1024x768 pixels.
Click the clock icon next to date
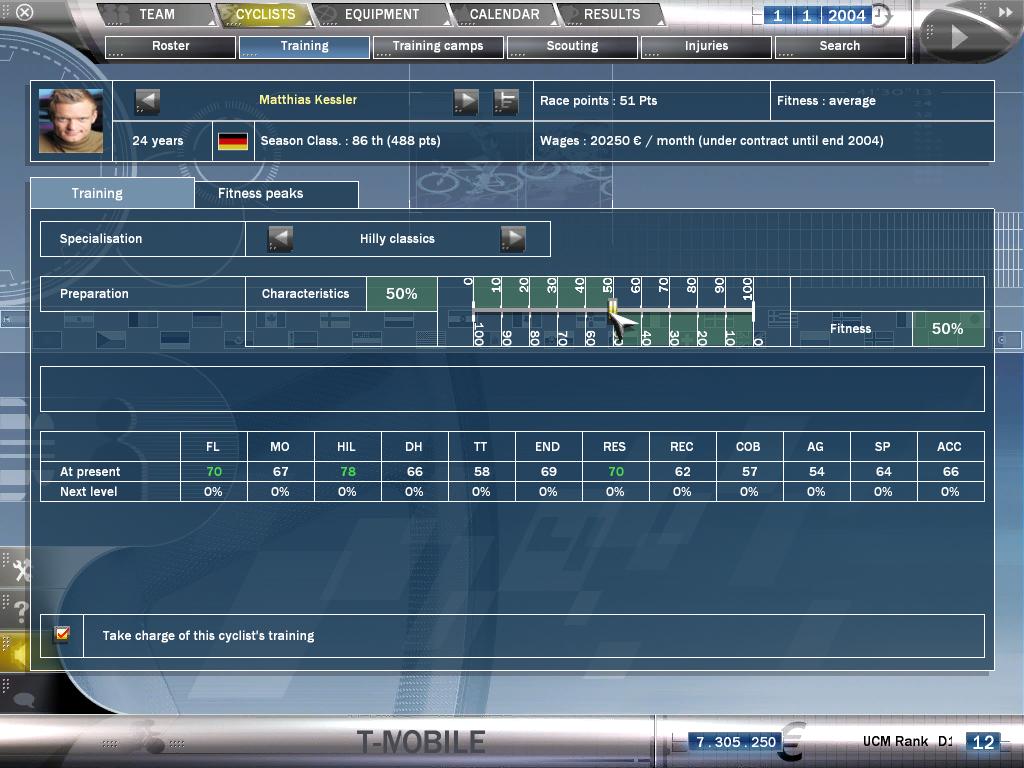coord(880,16)
